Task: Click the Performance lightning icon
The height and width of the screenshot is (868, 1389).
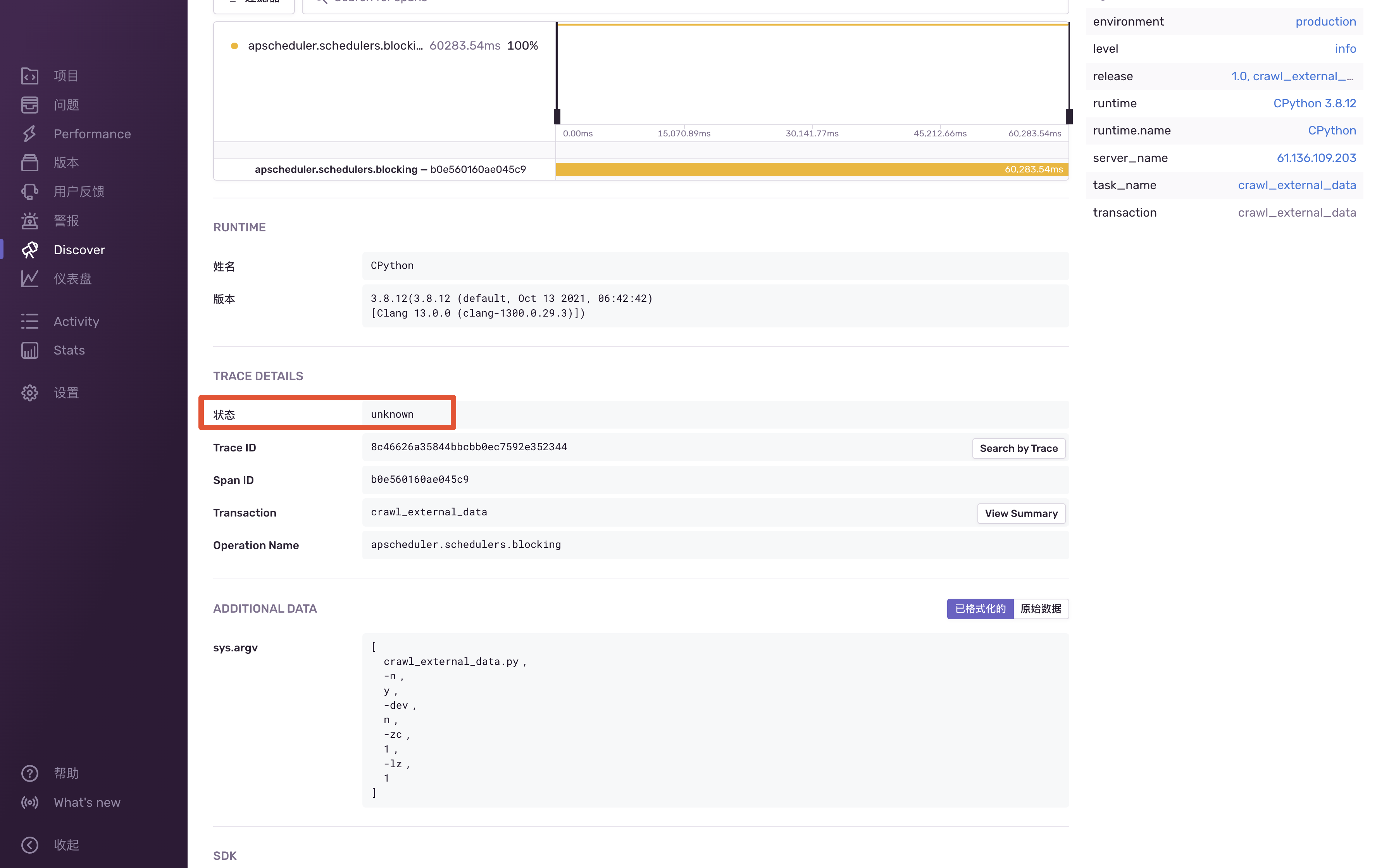Action: click(30, 134)
